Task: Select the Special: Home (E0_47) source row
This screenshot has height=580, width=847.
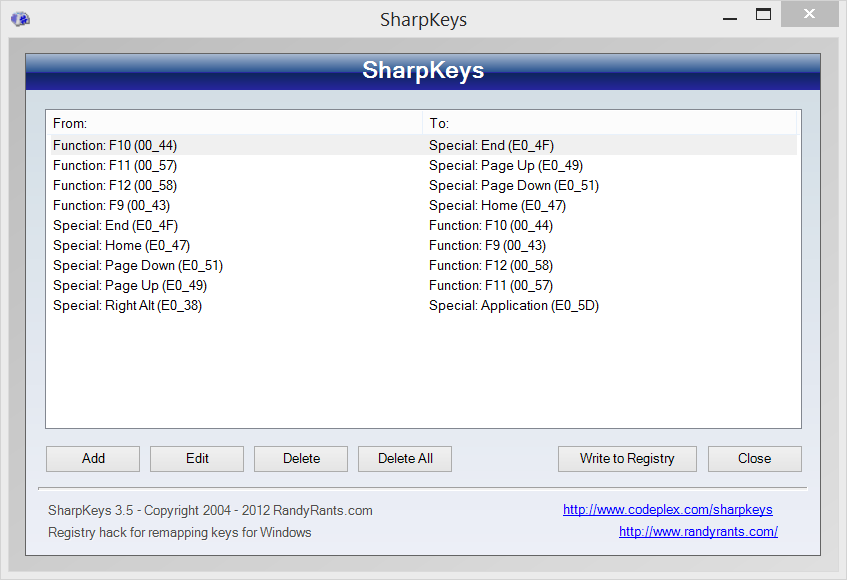Action: pos(121,245)
